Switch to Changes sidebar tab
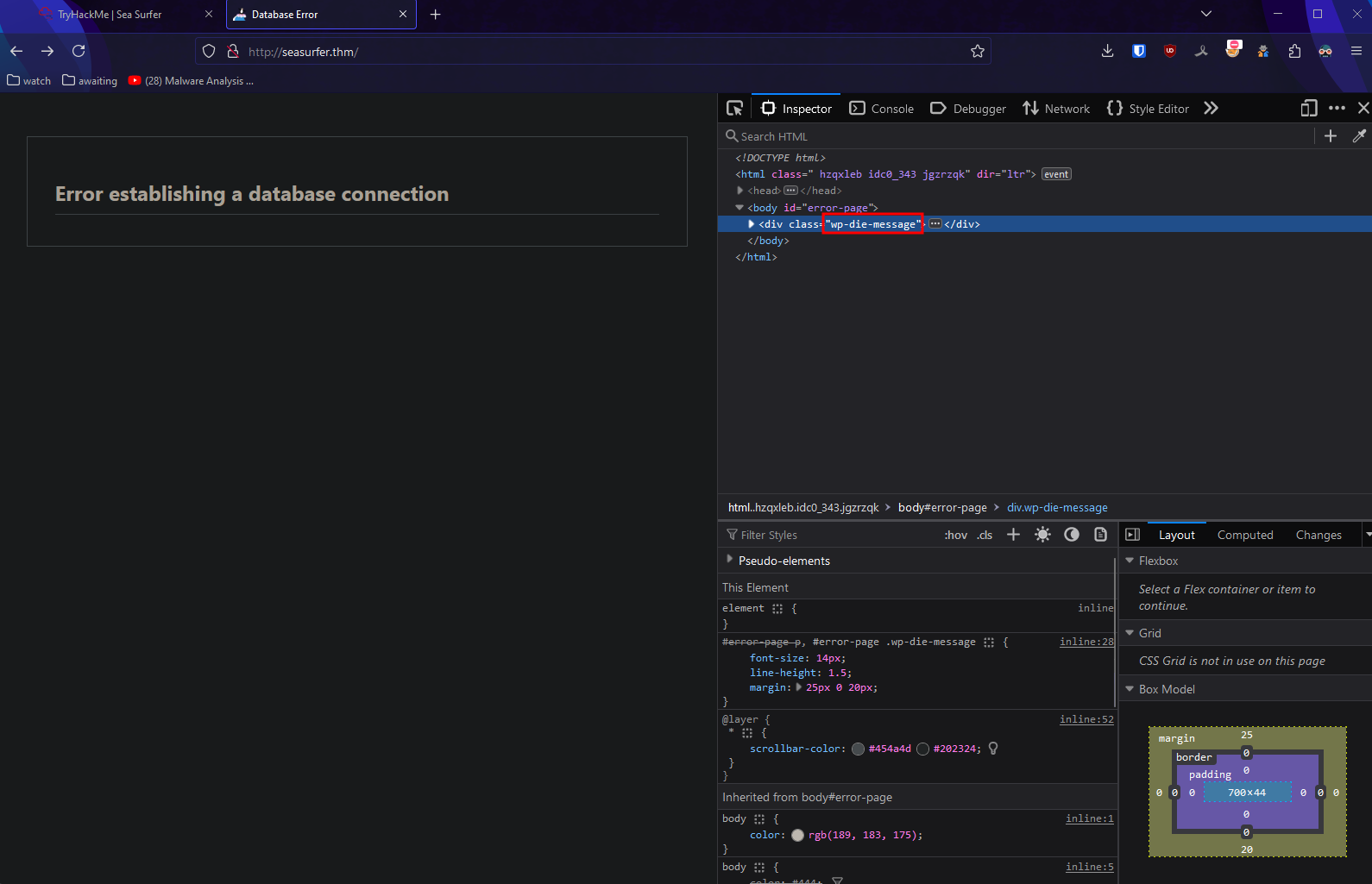The width and height of the screenshot is (1372, 884). click(x=1319, y=535)
